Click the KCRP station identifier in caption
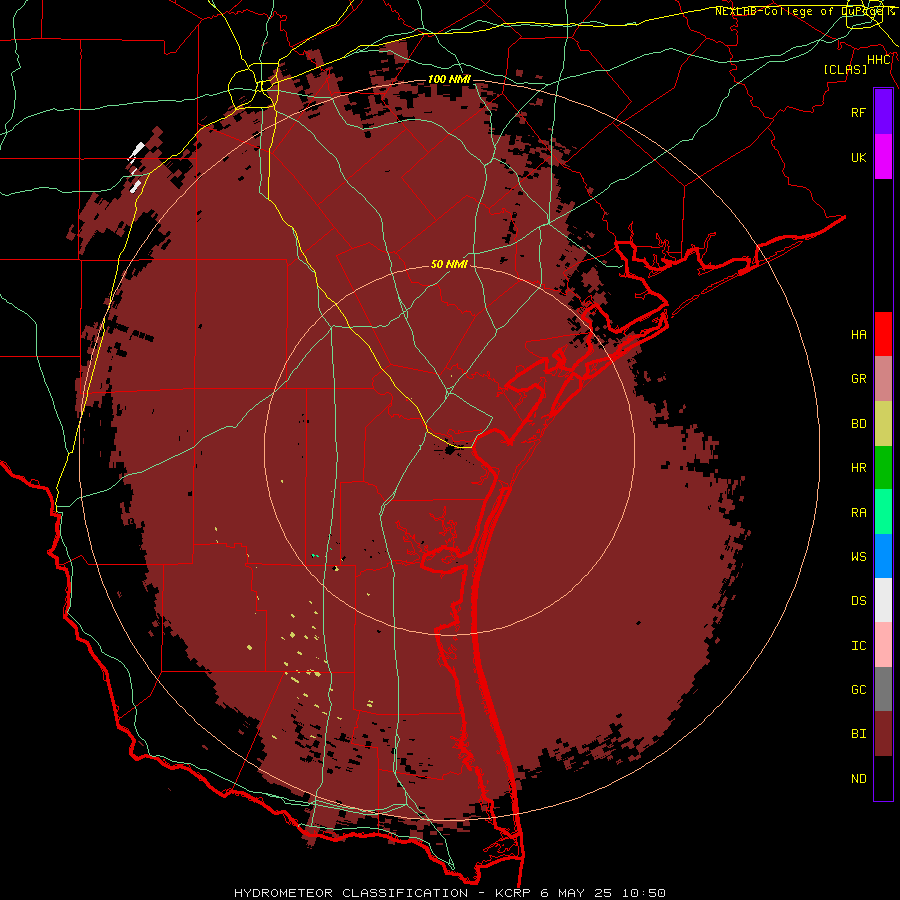The height and width of the screenshot is (900, 900). click(513, 893)
